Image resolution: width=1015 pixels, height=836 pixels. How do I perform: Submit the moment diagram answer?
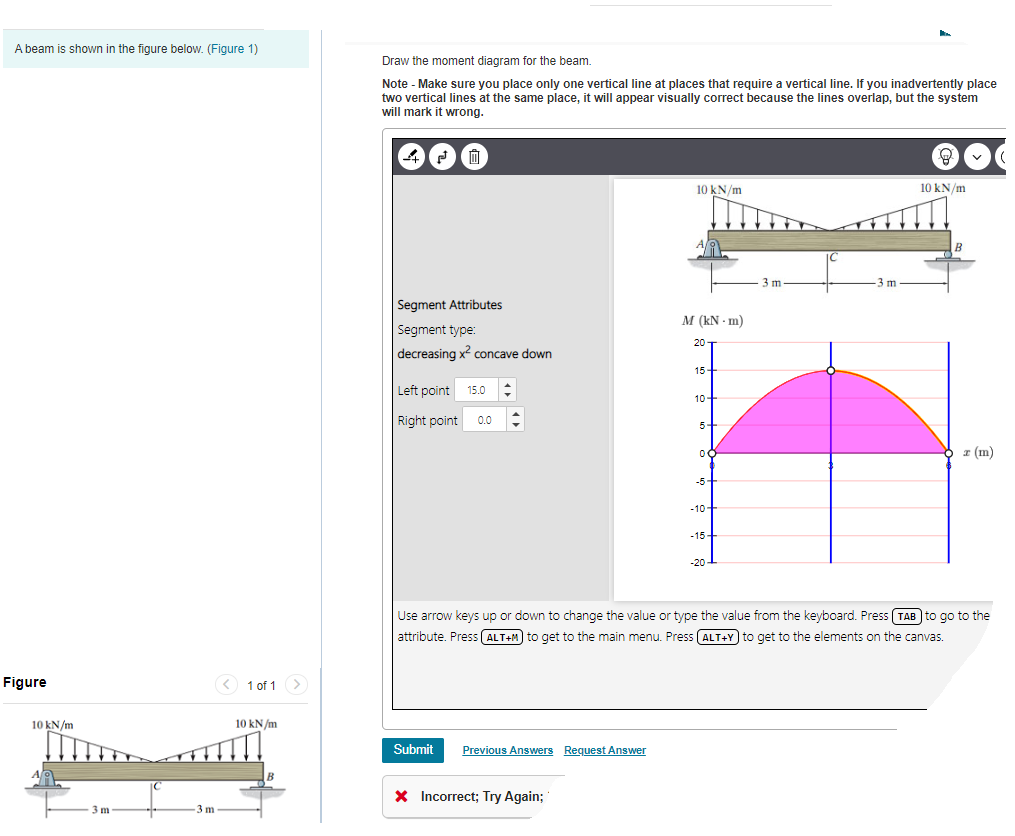(412, 750)
